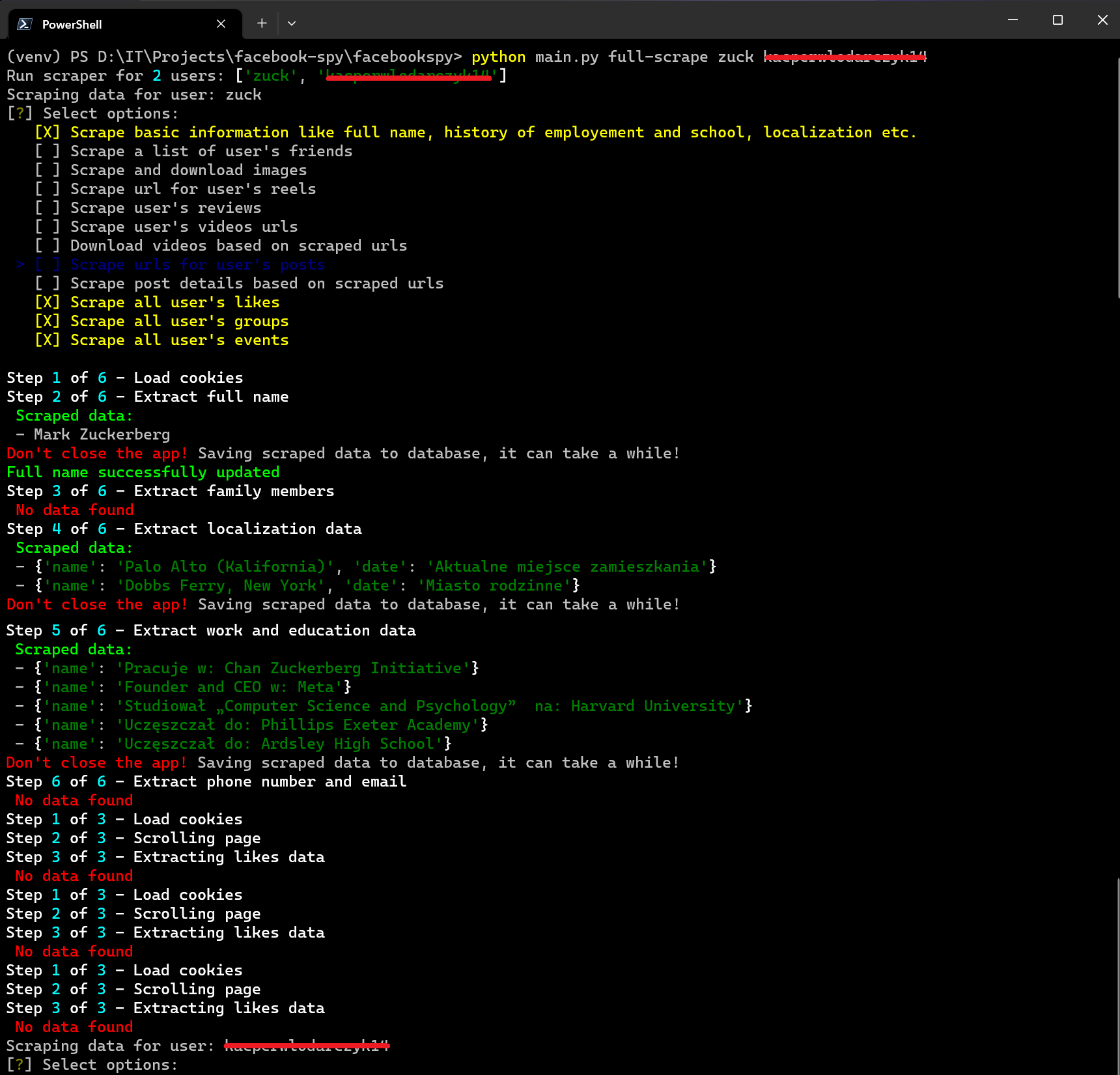Click 'Phillips Exeter Academy' data line
The height and width of the screenshot is (1075, 1120).
tap(252, 725)
